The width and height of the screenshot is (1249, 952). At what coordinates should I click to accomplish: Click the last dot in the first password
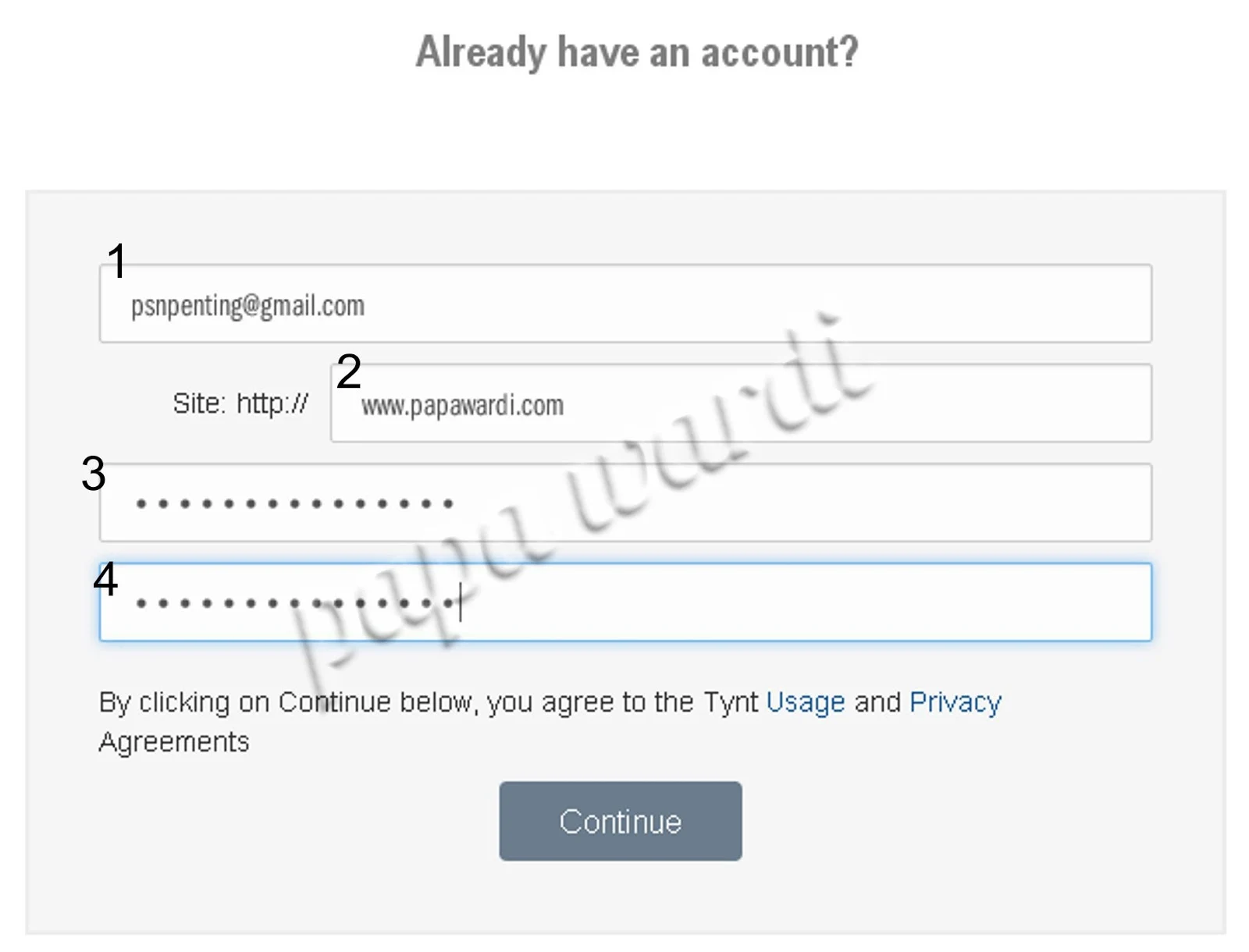pos(448,504)
